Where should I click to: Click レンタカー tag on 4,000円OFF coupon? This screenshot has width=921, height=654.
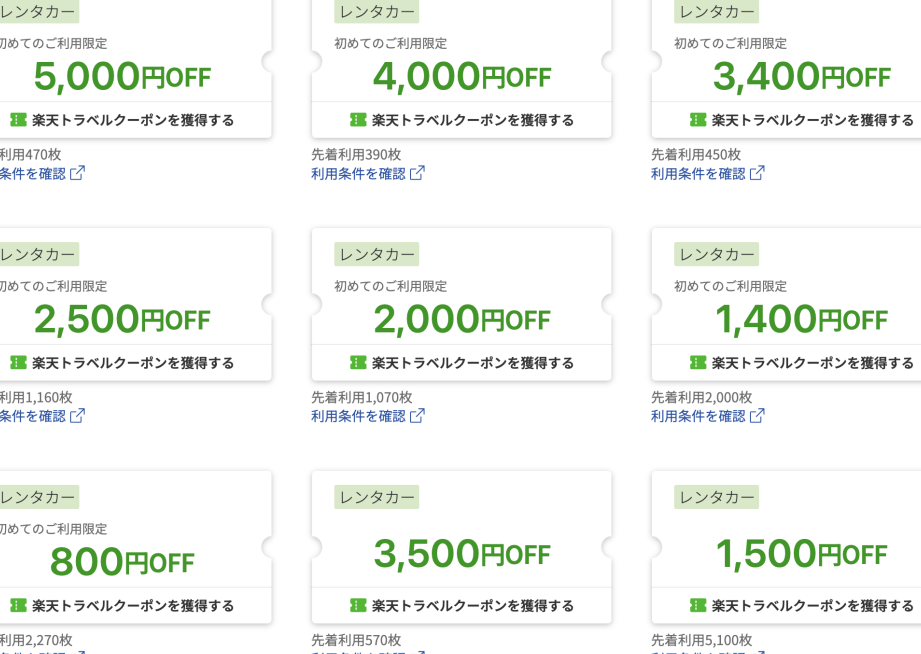tap(377, 11)
